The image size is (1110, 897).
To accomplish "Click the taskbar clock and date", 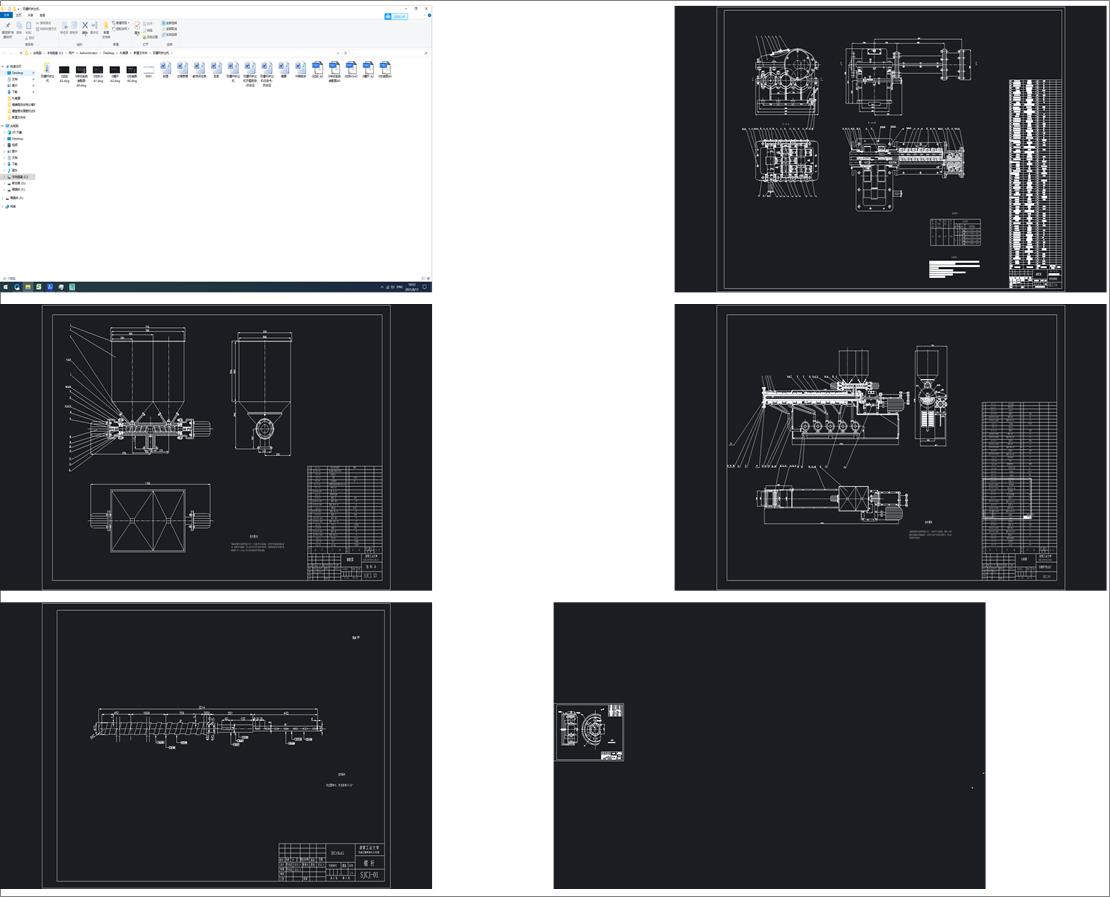I will coord(412,287).
